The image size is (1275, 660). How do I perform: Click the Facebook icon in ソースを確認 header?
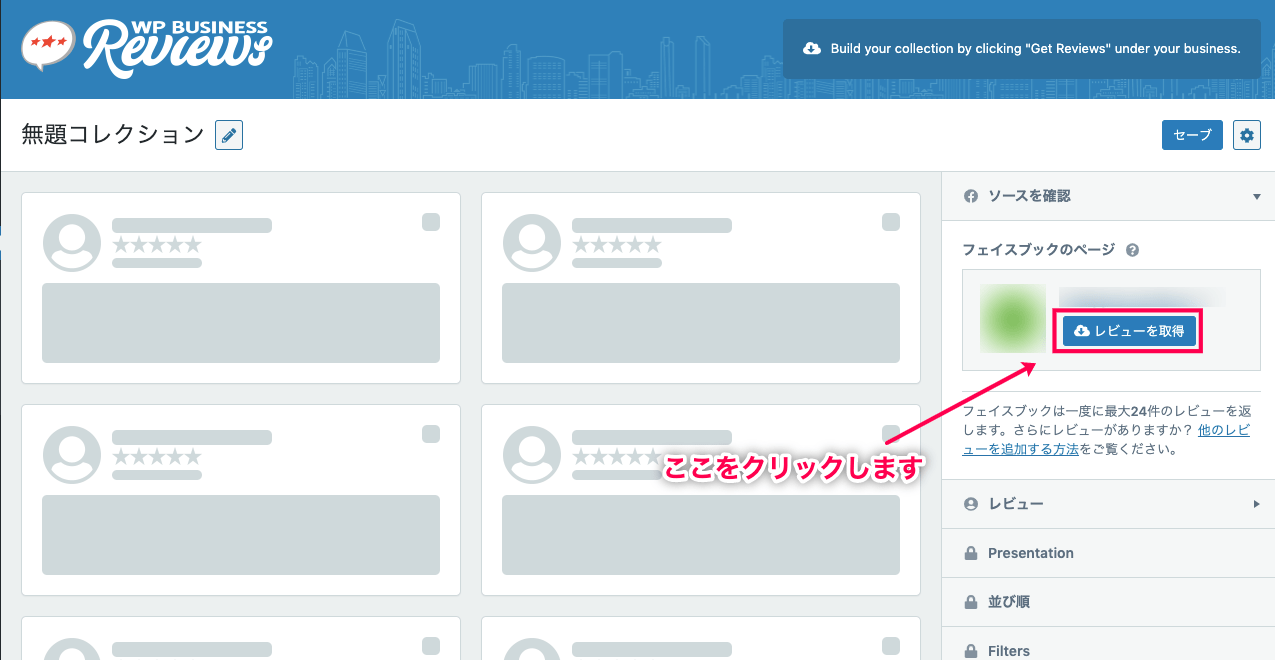[970, 197]
